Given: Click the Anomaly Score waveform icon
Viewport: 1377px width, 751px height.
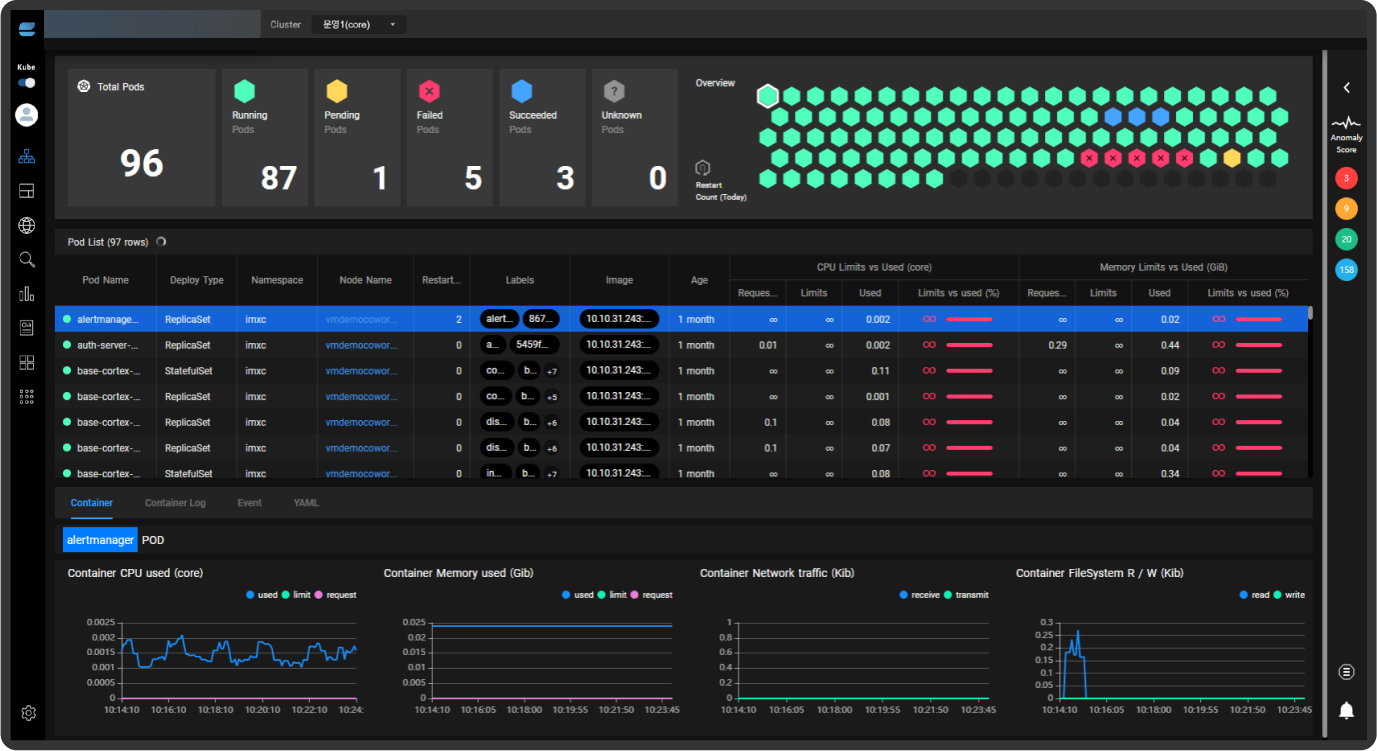Looking at the screenshot, I should point(1346,124).
